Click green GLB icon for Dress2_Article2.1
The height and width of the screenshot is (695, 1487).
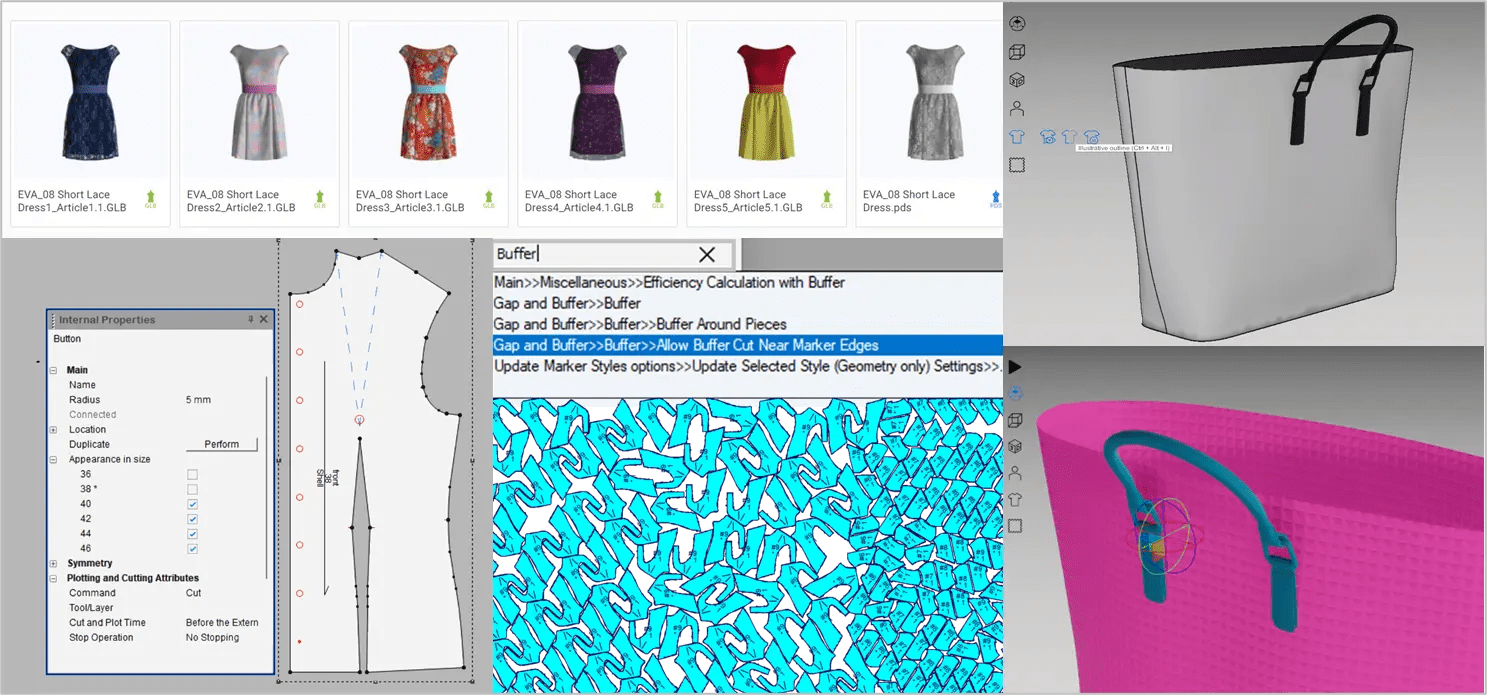tap(320, 199)
